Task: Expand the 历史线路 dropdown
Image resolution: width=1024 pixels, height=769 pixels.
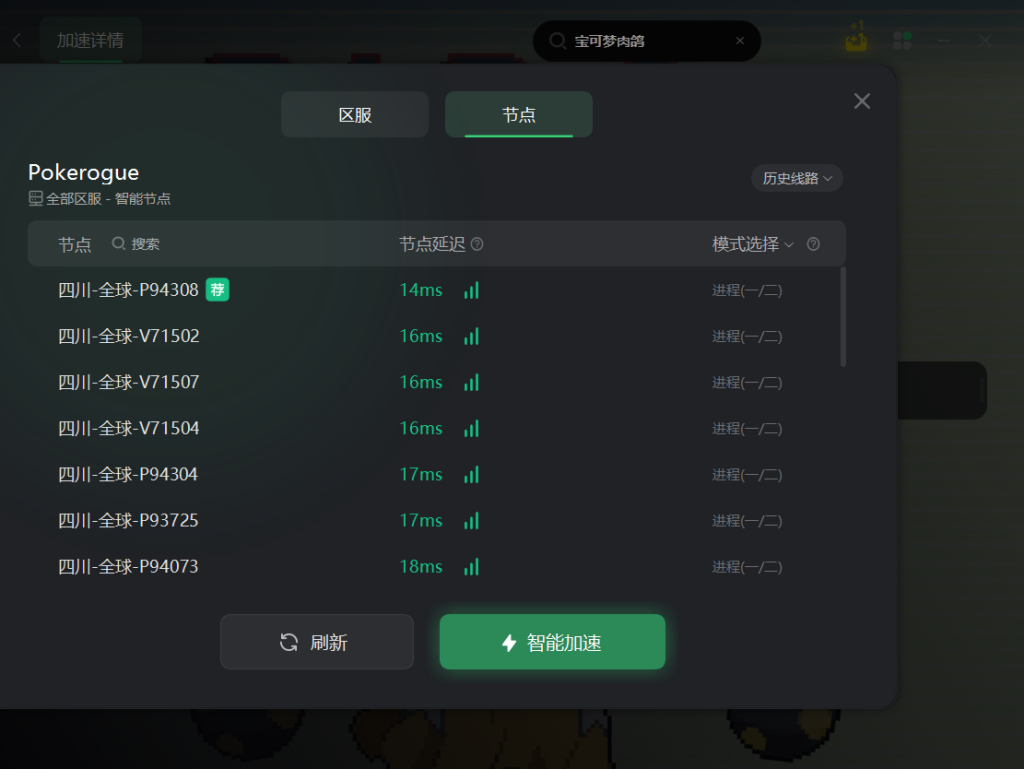Action: coord(797,178)
